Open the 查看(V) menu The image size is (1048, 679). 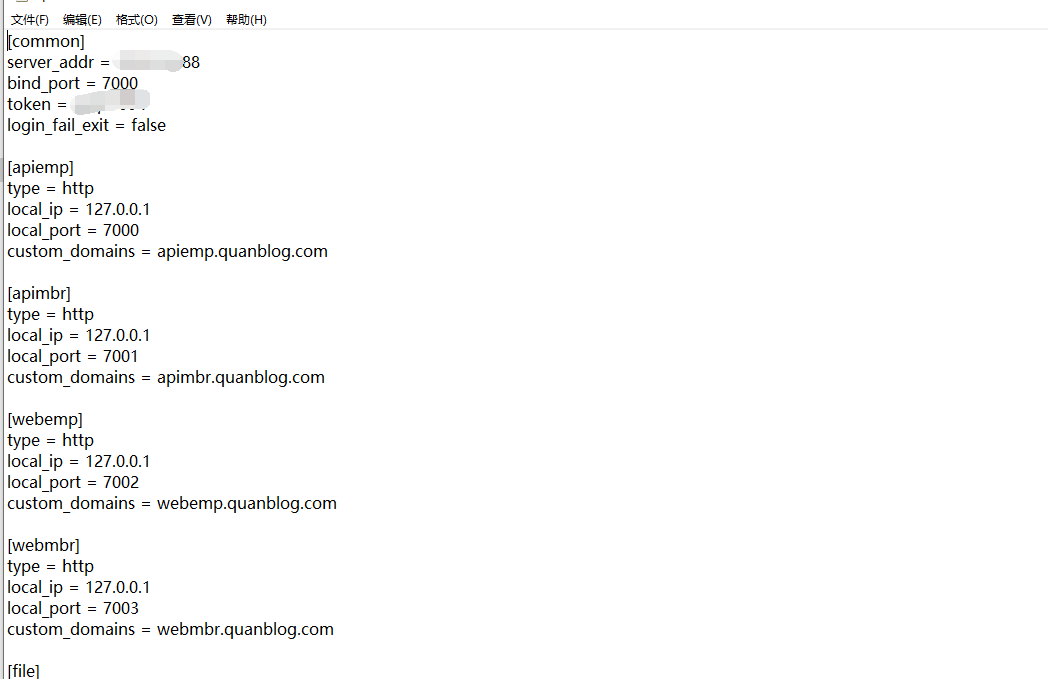click(x=192, y=19)
